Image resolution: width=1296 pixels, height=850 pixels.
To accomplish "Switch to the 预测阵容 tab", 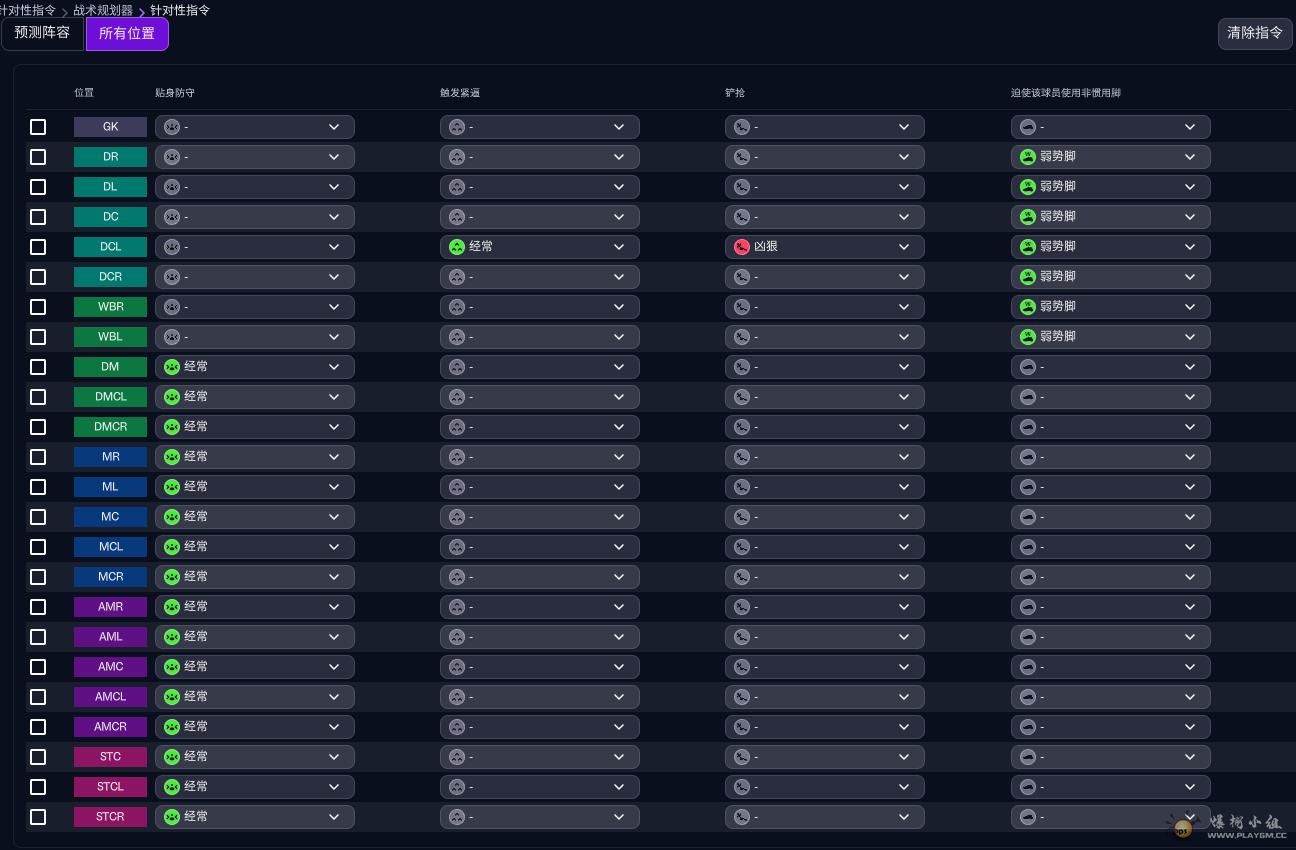I will (42, 33).
